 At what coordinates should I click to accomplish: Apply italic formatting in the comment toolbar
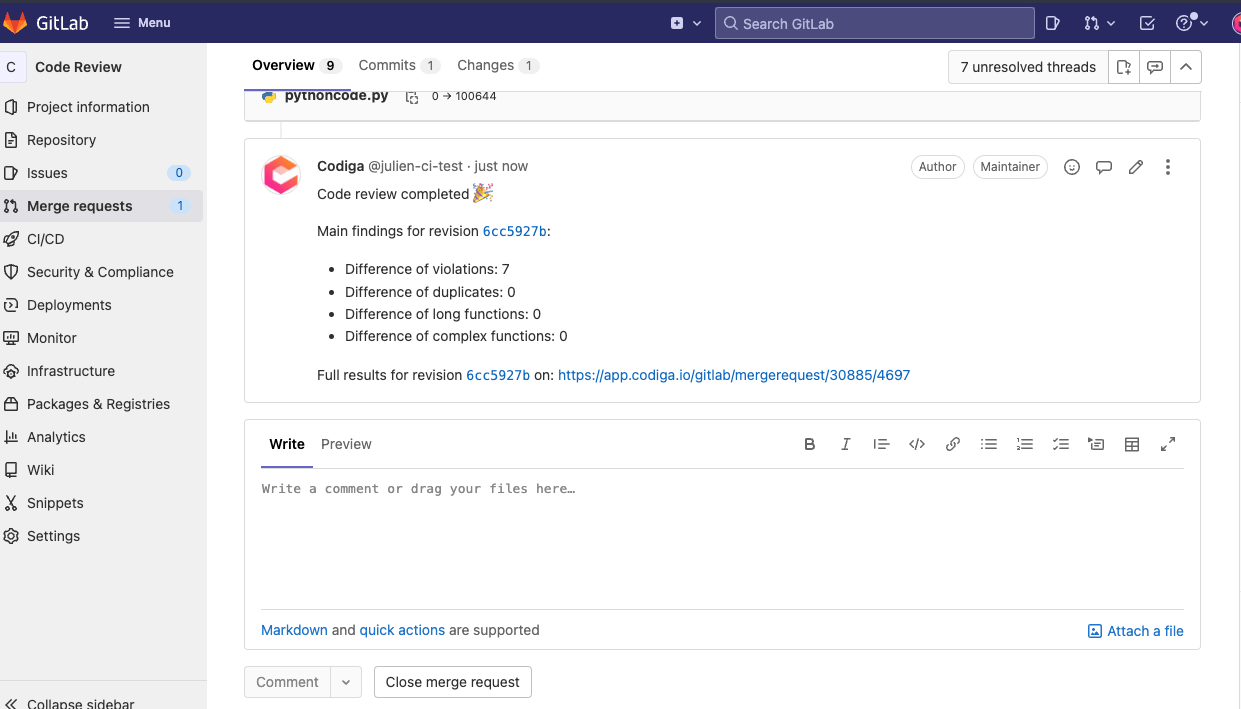click(x=845, y=443)
